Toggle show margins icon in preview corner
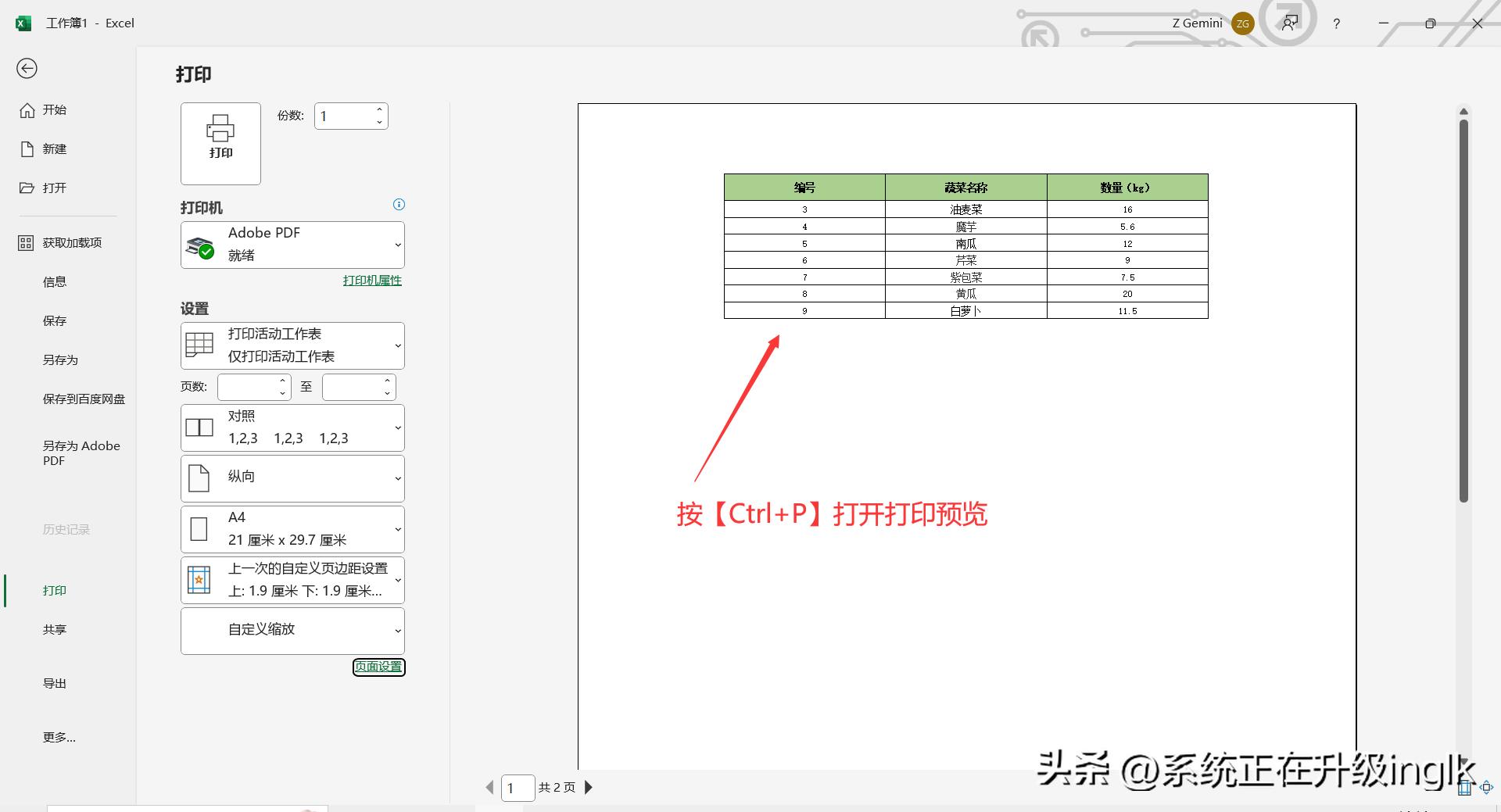This screenshot has width=1501, height=812. point(1464,788)
